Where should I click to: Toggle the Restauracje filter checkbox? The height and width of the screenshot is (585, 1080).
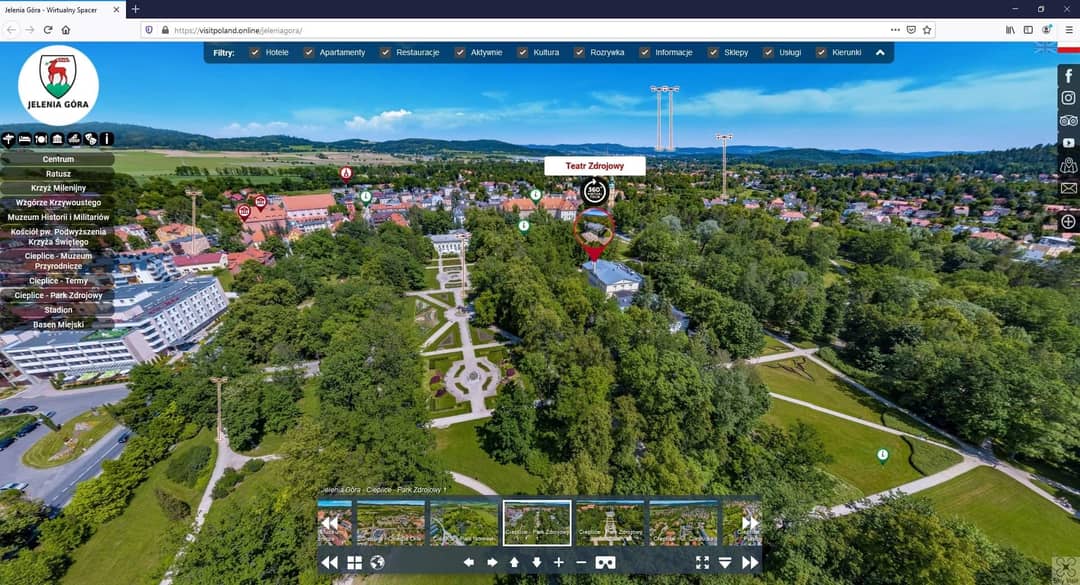pyautogui.click(x=385, y=52)
